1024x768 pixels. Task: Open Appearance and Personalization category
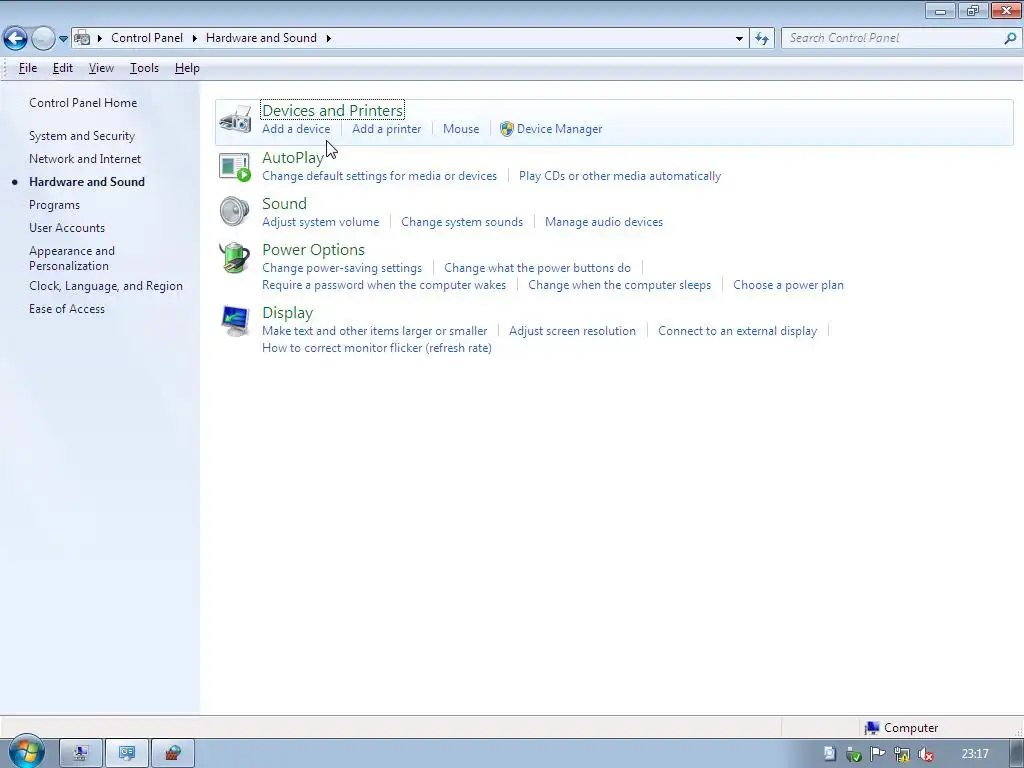click(x=72, y=259)
